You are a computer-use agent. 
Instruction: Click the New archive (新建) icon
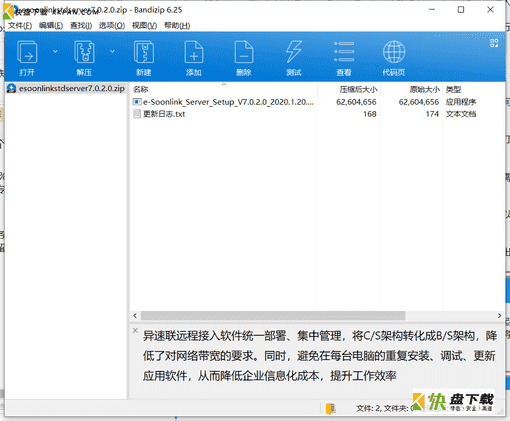[144, 52]
